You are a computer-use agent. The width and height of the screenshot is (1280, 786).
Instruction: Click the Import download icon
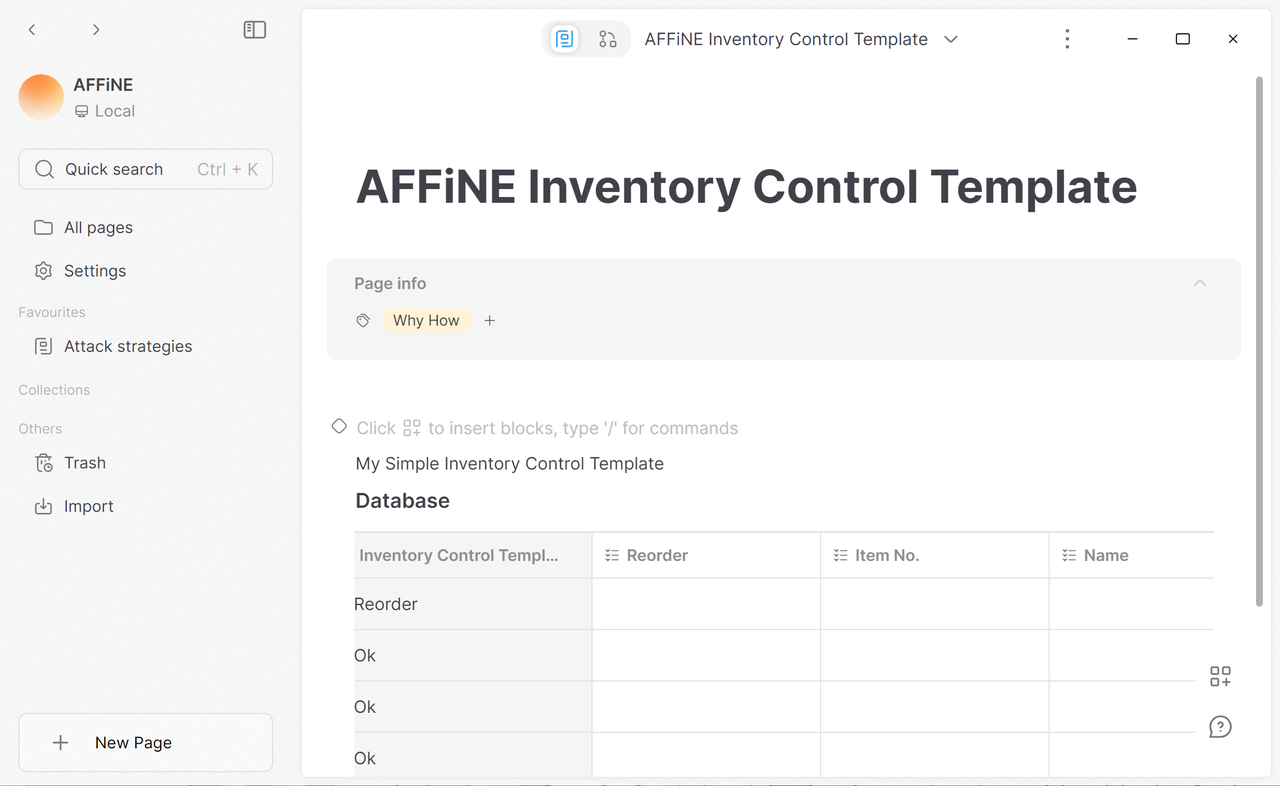43,506
